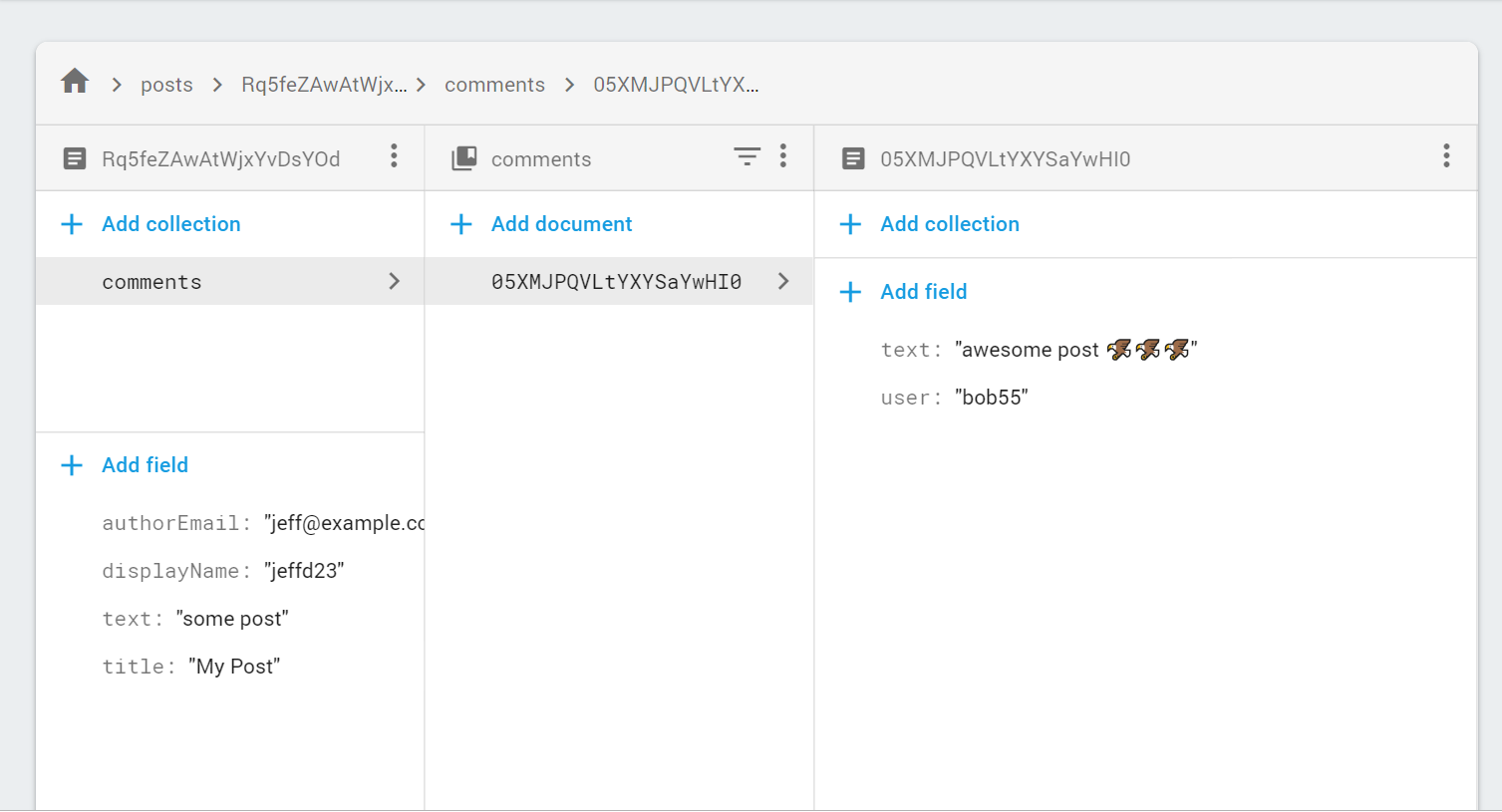Click the plus icon next to Add document
Screen dimensions: 1502x812
(460, 224)
